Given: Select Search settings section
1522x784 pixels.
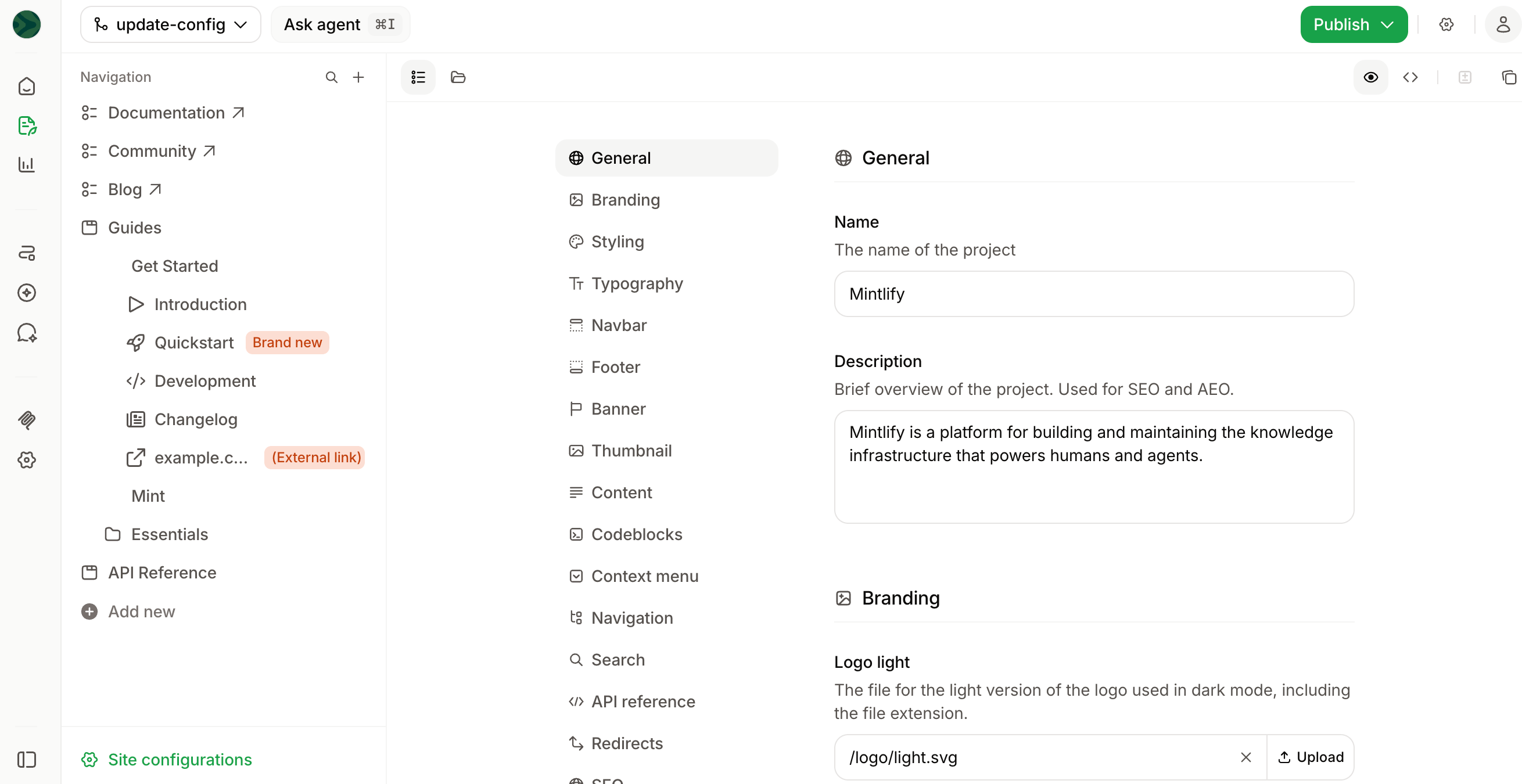Looking at the screenshot, I should pyautogui.click(x=666, y=660).
